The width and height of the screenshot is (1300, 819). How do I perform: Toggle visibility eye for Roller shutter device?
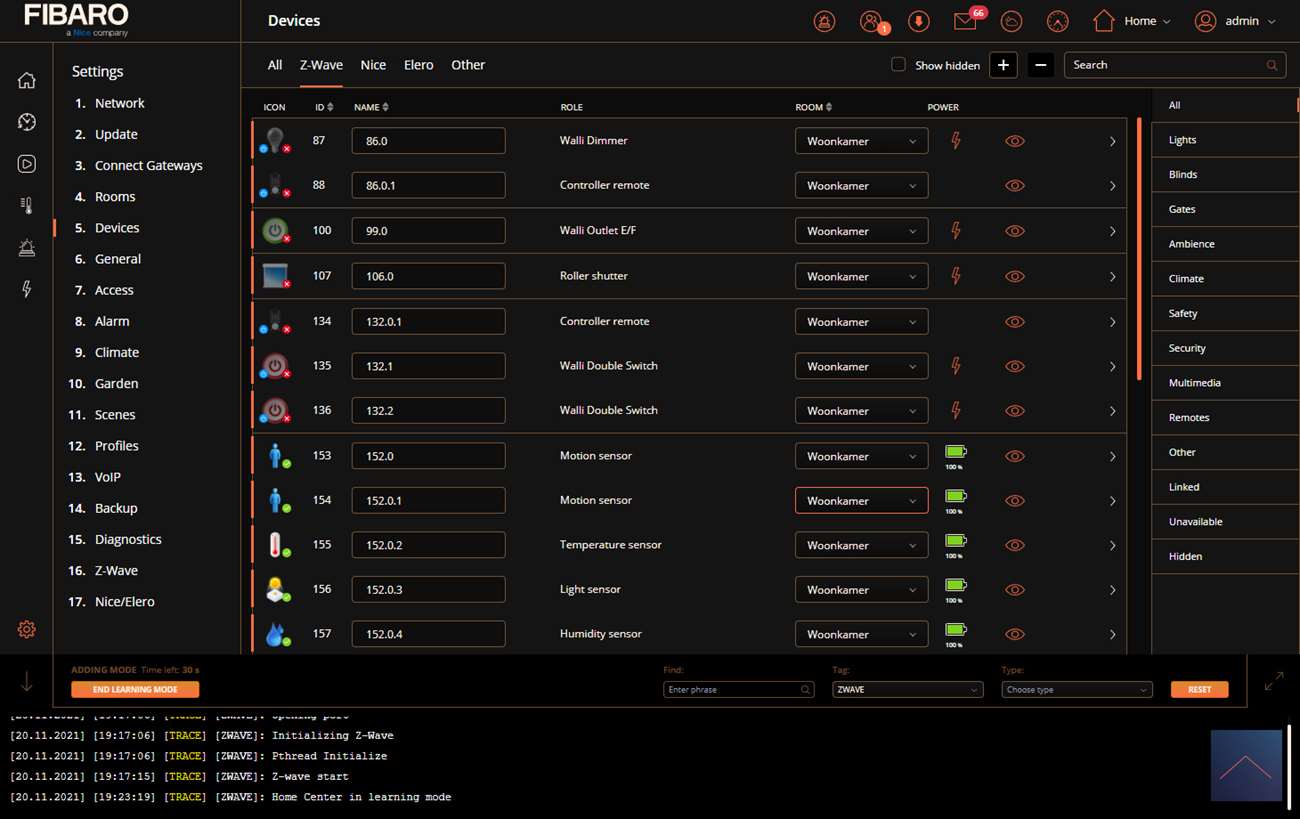(1014, 276)
